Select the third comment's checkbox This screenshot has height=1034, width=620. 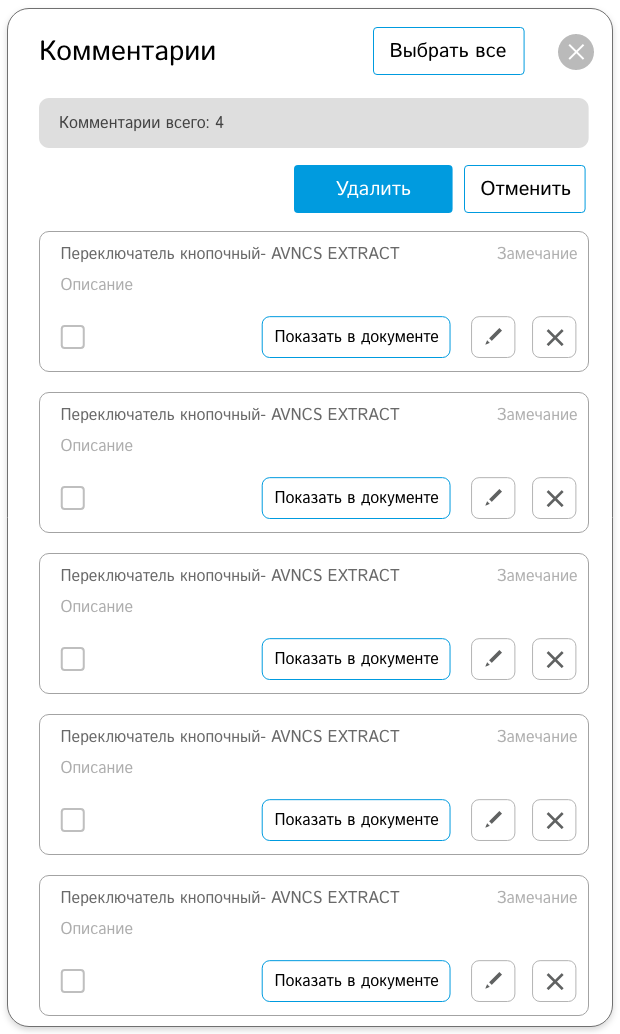pos(73,659)
